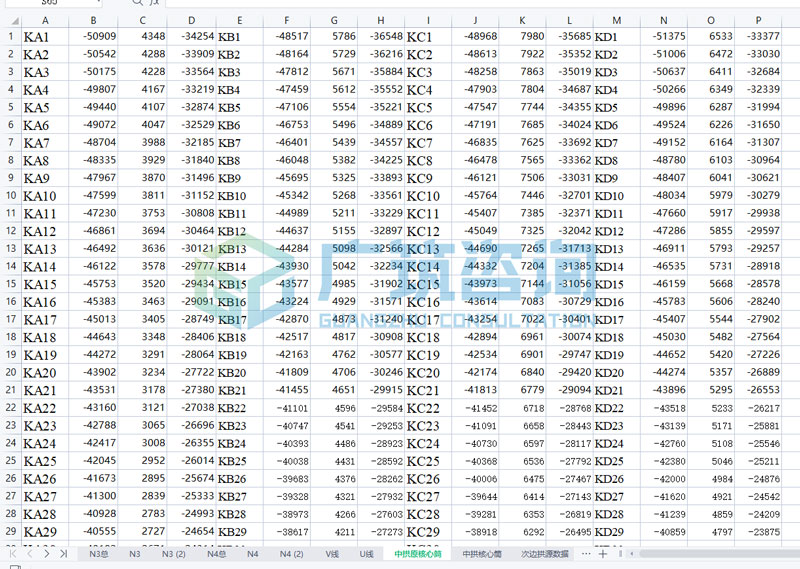Click cell KC5
800x569 pixels.
pyautogui.click(x=428, y=107)
